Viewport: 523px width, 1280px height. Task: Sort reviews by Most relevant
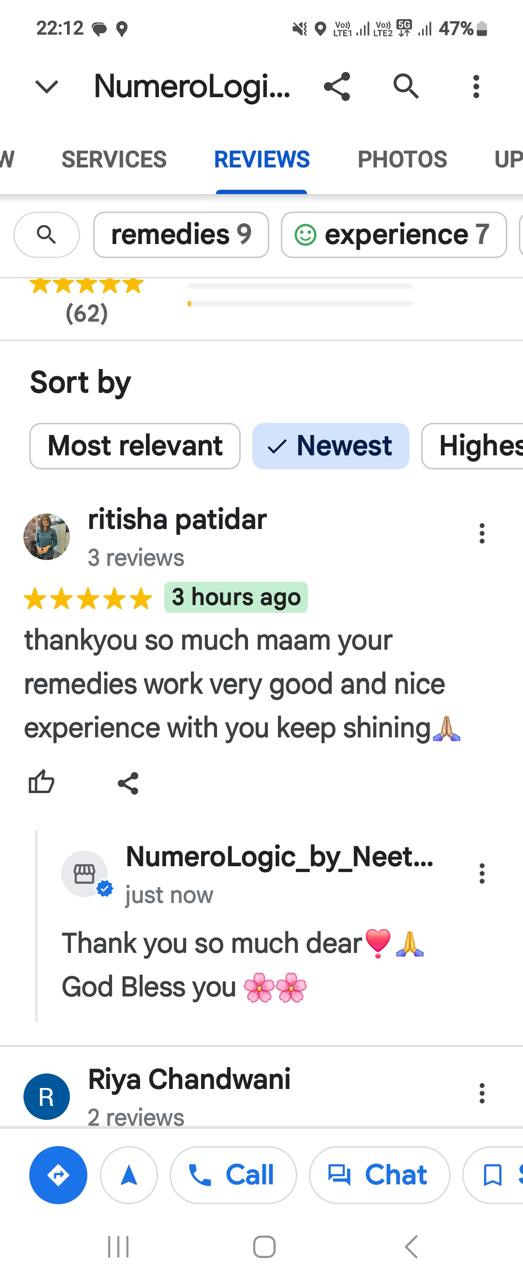(x=135, y=446)
